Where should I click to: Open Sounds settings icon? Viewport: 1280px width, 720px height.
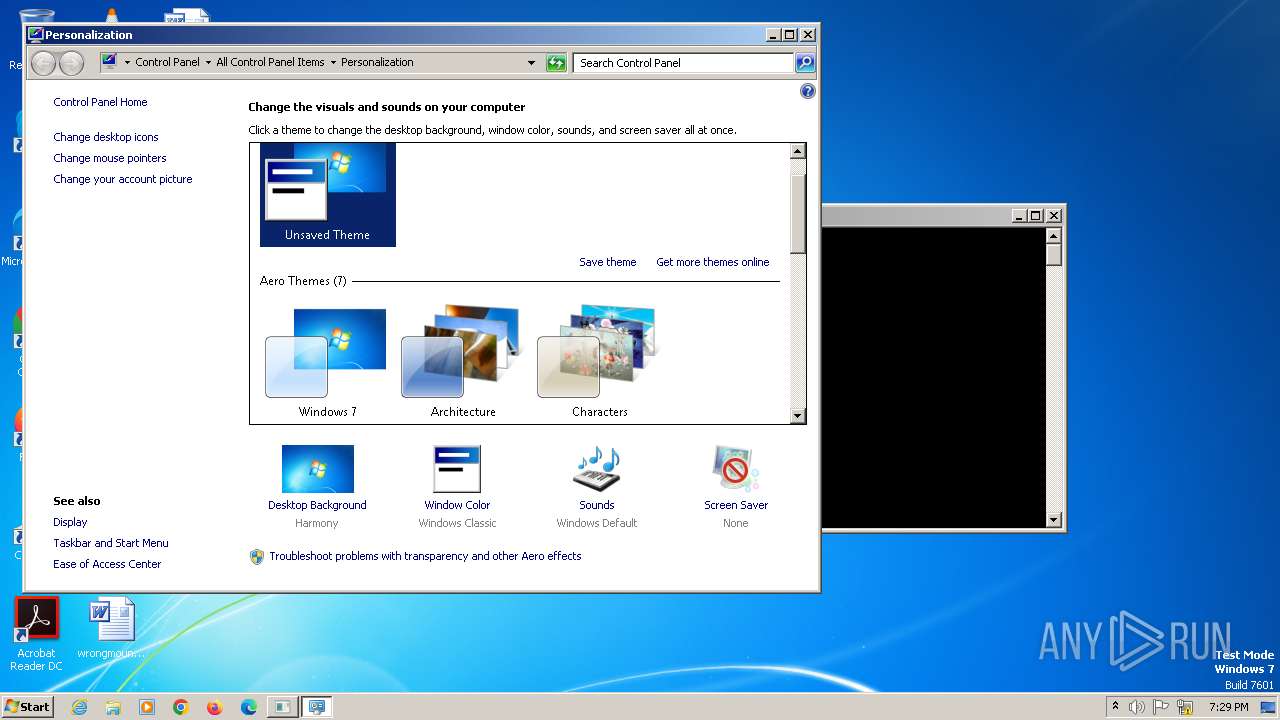(597, 469)
